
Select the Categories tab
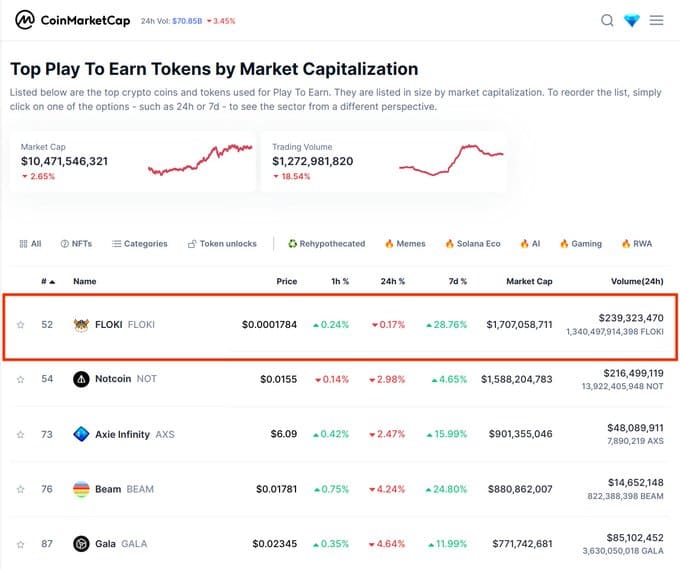(140, 244)
